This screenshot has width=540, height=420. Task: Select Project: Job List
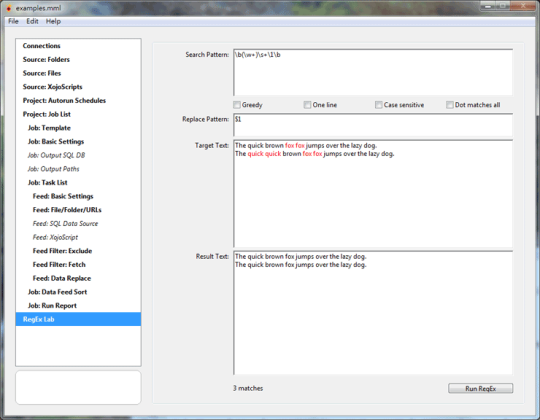click(x=78, y=114)
